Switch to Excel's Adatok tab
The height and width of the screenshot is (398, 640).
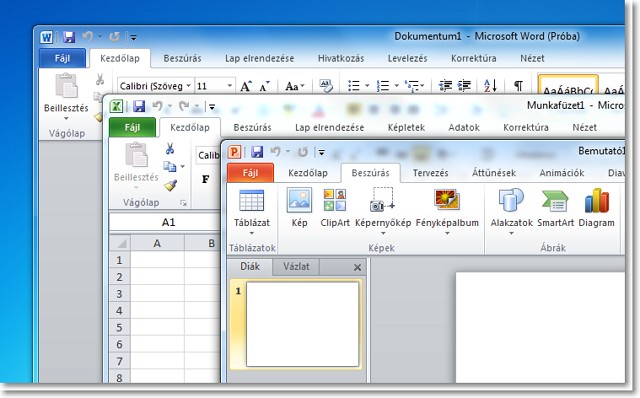(464, 127)
